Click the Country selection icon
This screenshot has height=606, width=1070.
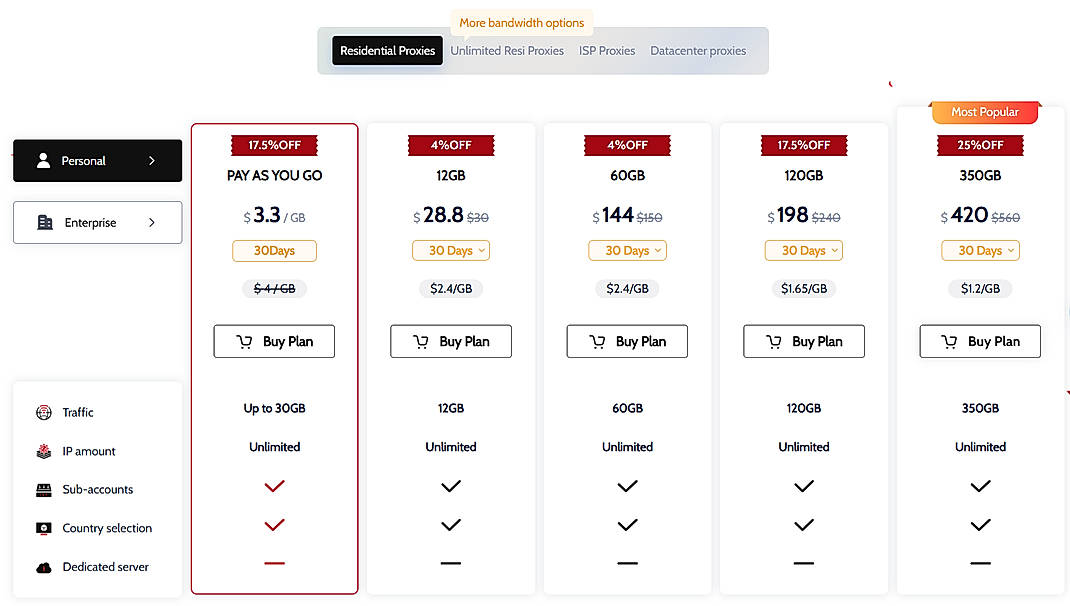tap(44, 527)
